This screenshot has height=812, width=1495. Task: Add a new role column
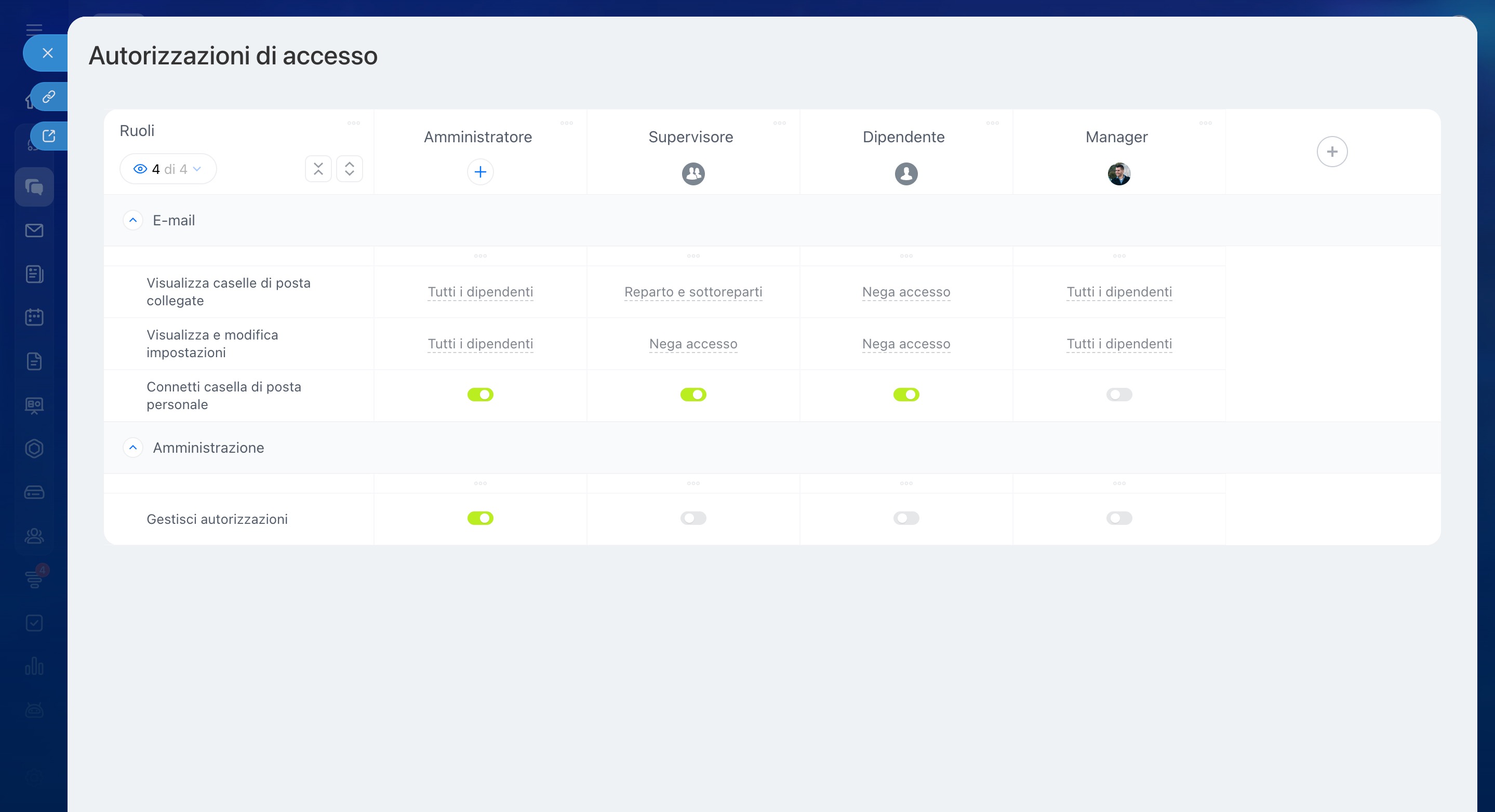pyautogui.click(x=1332, y=152)
